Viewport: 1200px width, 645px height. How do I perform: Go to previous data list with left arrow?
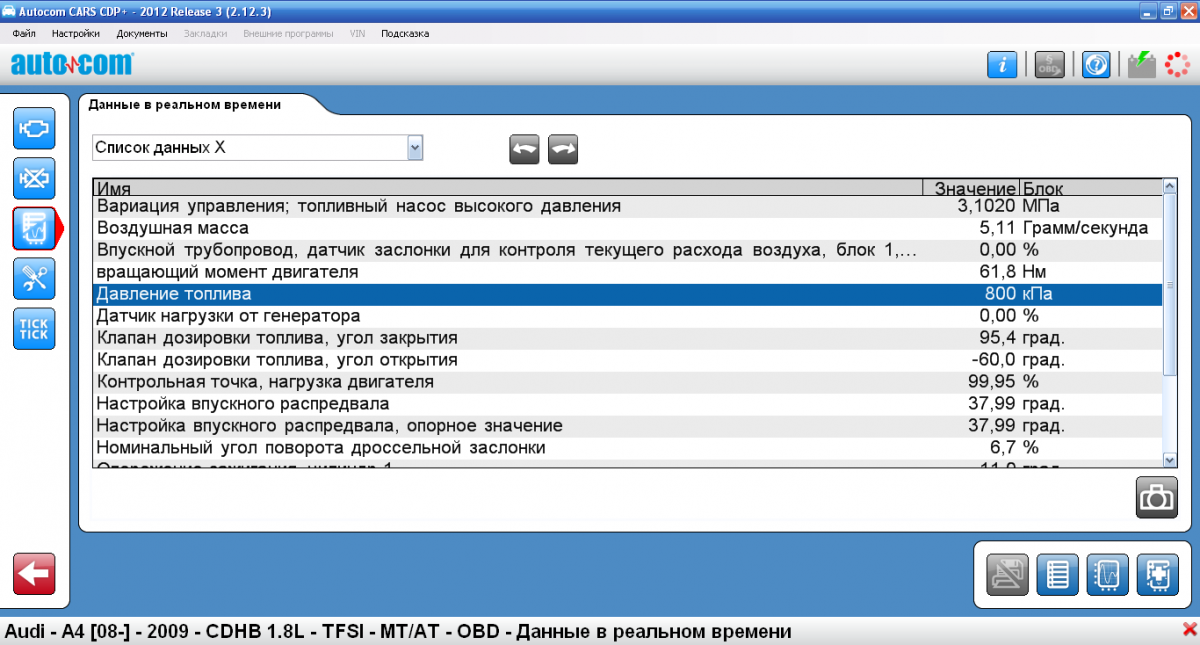click(525, 149)
